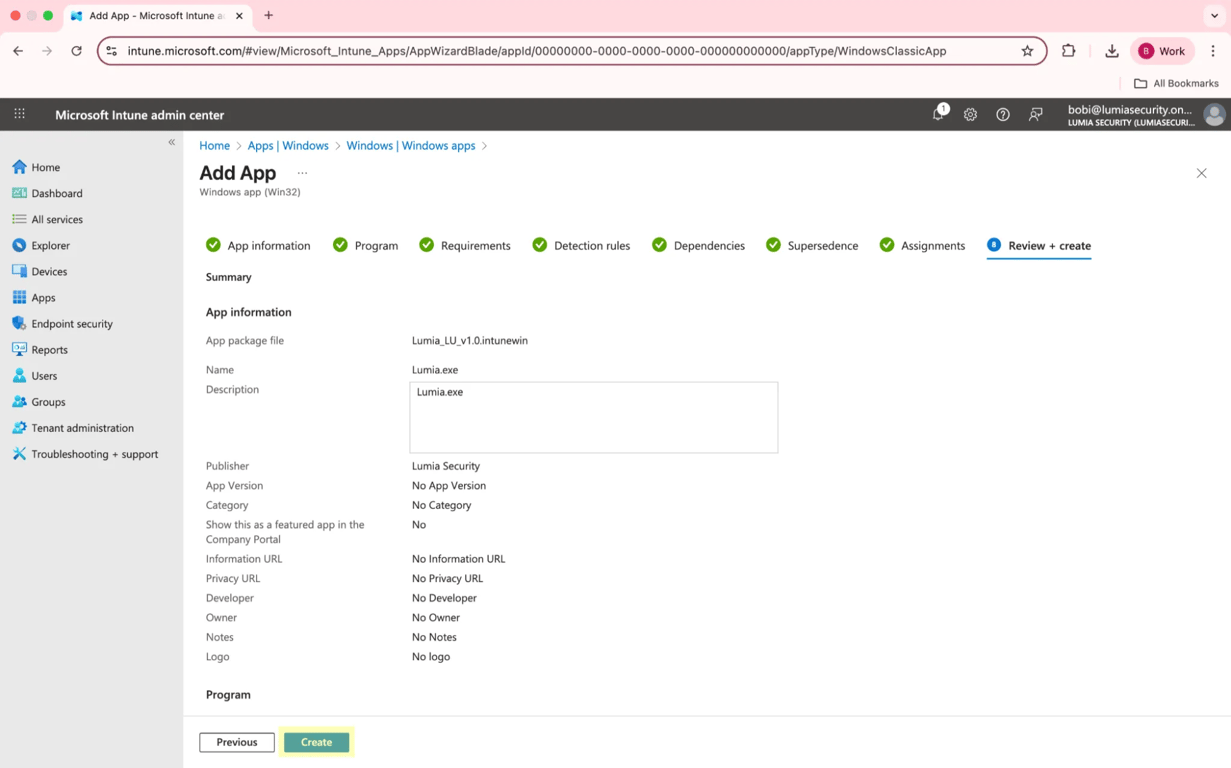This screenshot has width=1231, height=768.
Task: Select the Lumia_LU_v1.0.intunewin file name text
Action: 470,341
